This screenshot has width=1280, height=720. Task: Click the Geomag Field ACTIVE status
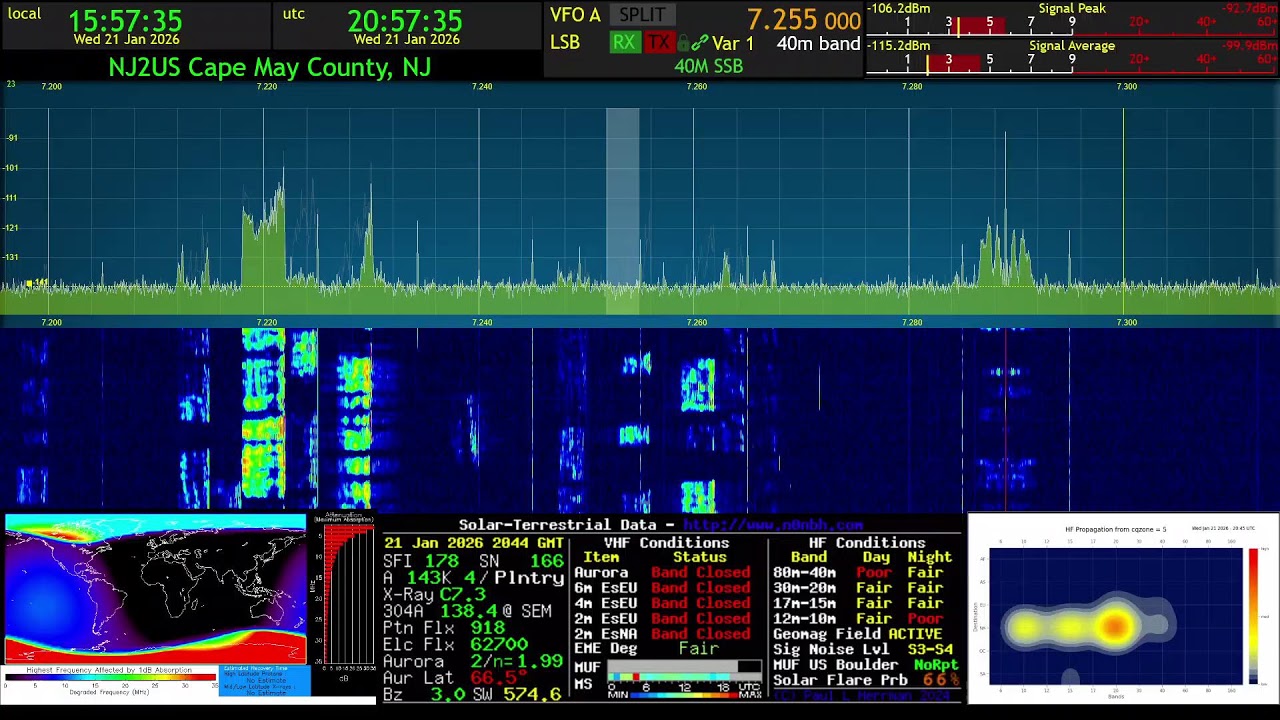(858, 634)
